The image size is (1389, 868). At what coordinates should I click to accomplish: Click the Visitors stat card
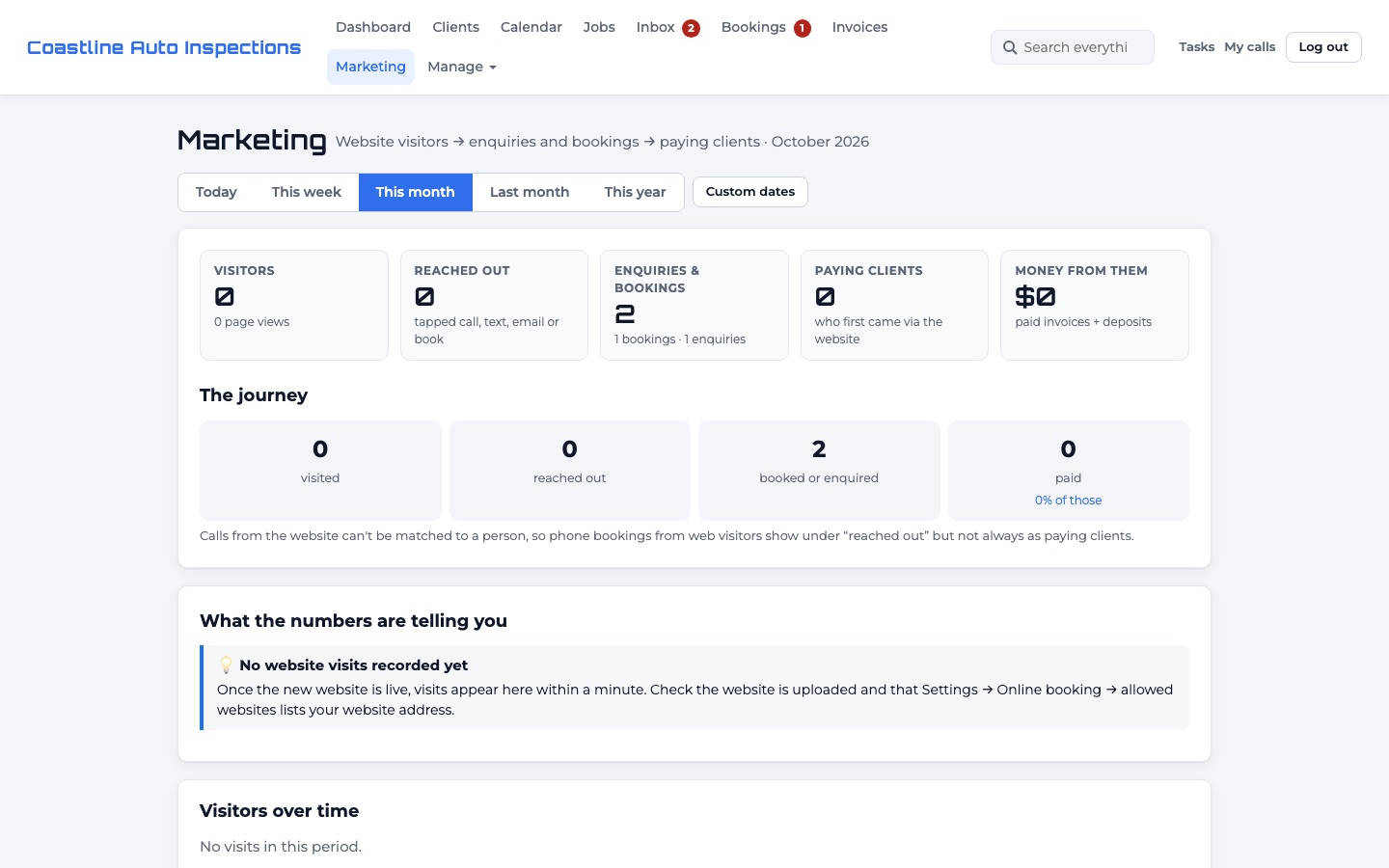pyautogui.click(x=294, y=305)
